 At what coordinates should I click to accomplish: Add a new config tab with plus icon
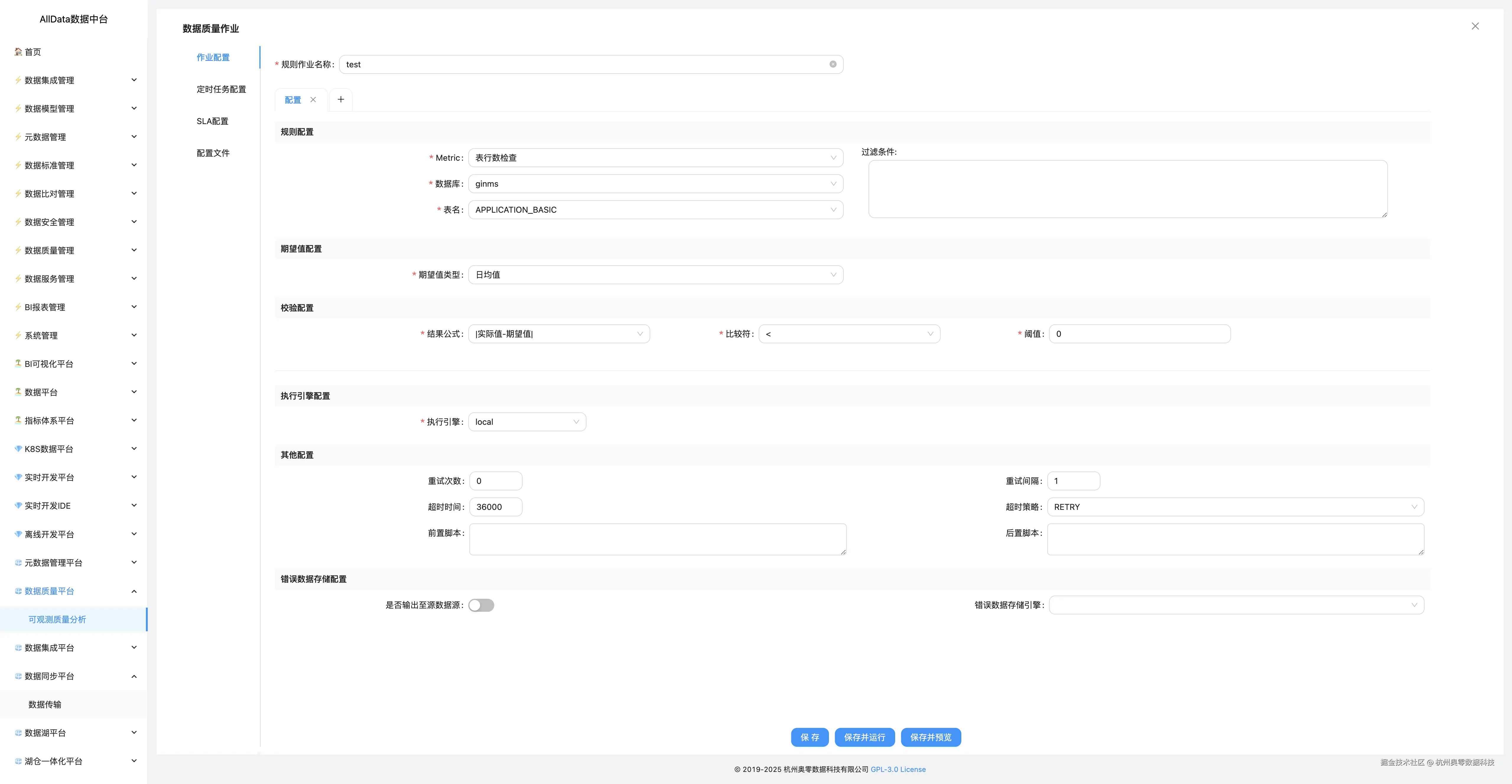[340, 99]
